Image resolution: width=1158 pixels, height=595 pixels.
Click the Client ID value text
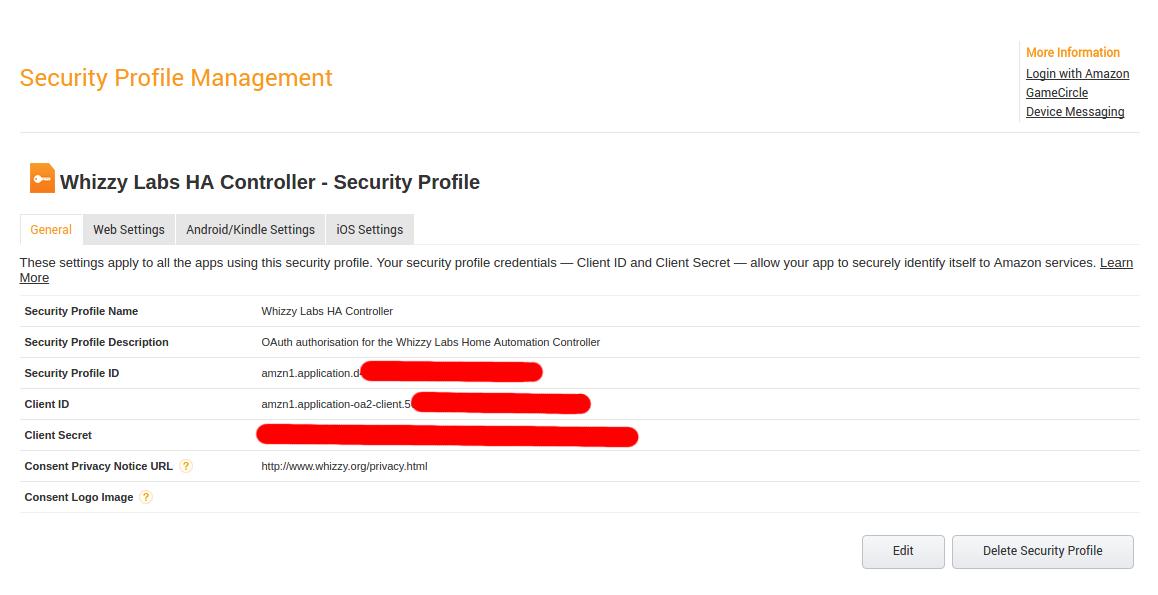tap(425, 404)
